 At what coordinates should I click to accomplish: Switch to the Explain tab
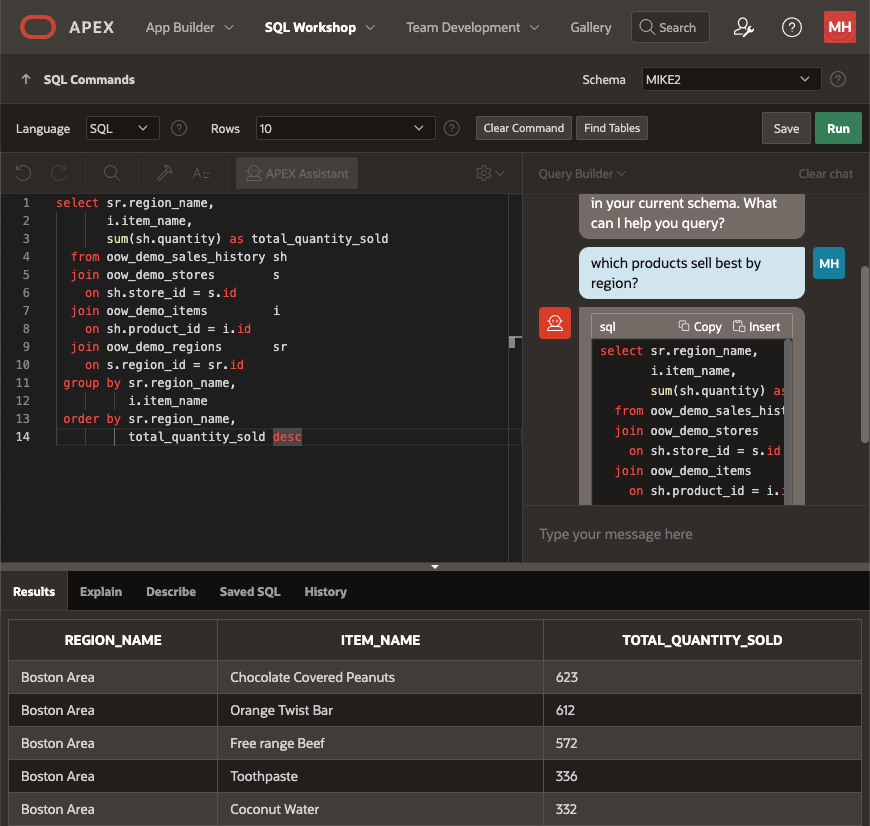[x=100, y=591]
